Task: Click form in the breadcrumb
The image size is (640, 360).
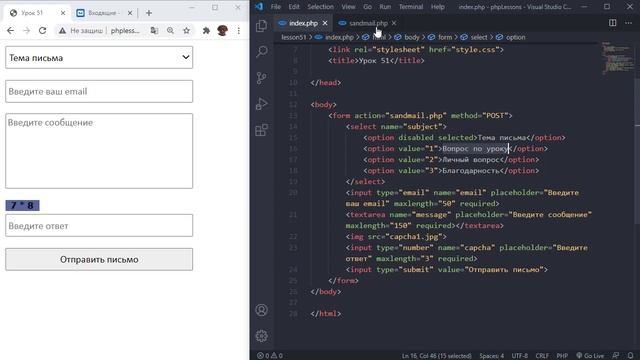Action: click(445, 37)
